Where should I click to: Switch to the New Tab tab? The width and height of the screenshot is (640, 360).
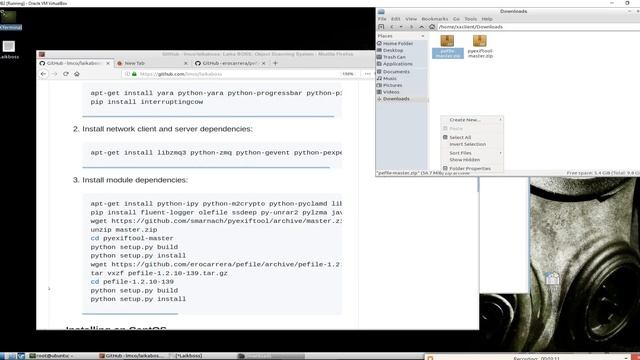[x=152, y=63]
